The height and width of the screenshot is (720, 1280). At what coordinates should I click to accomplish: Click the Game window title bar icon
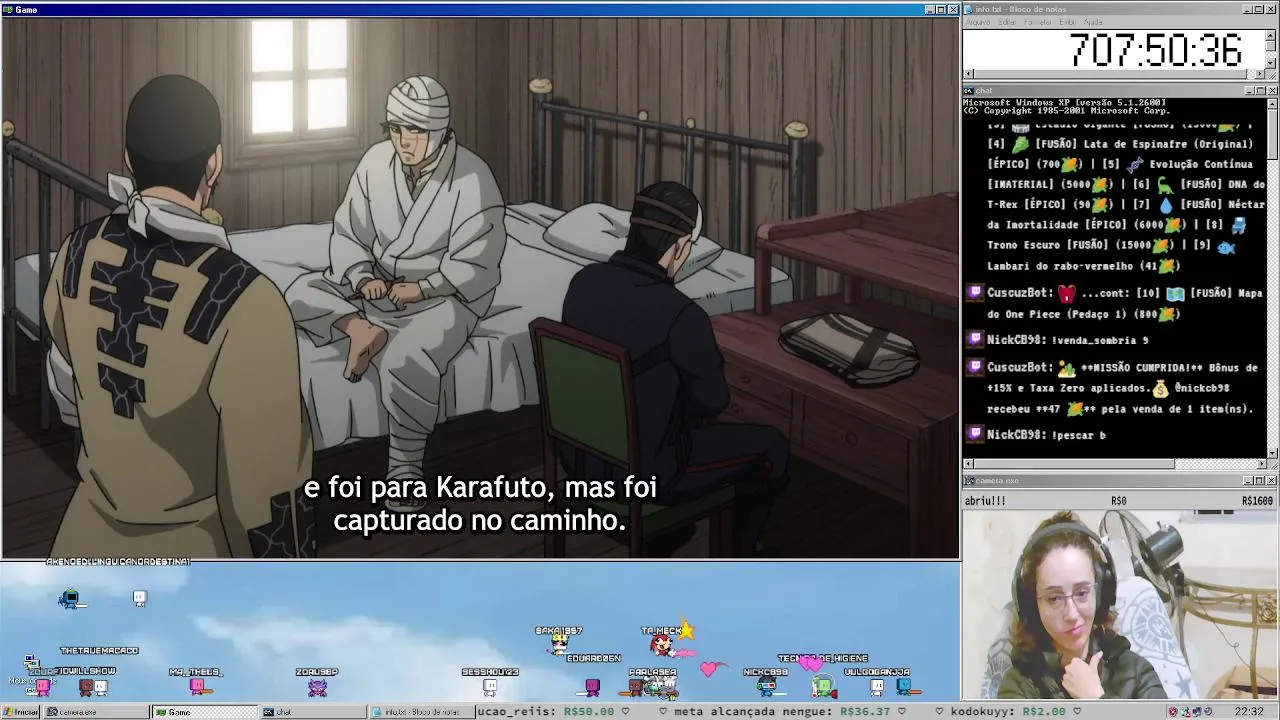pyautogui.click(x=8, y=9)
